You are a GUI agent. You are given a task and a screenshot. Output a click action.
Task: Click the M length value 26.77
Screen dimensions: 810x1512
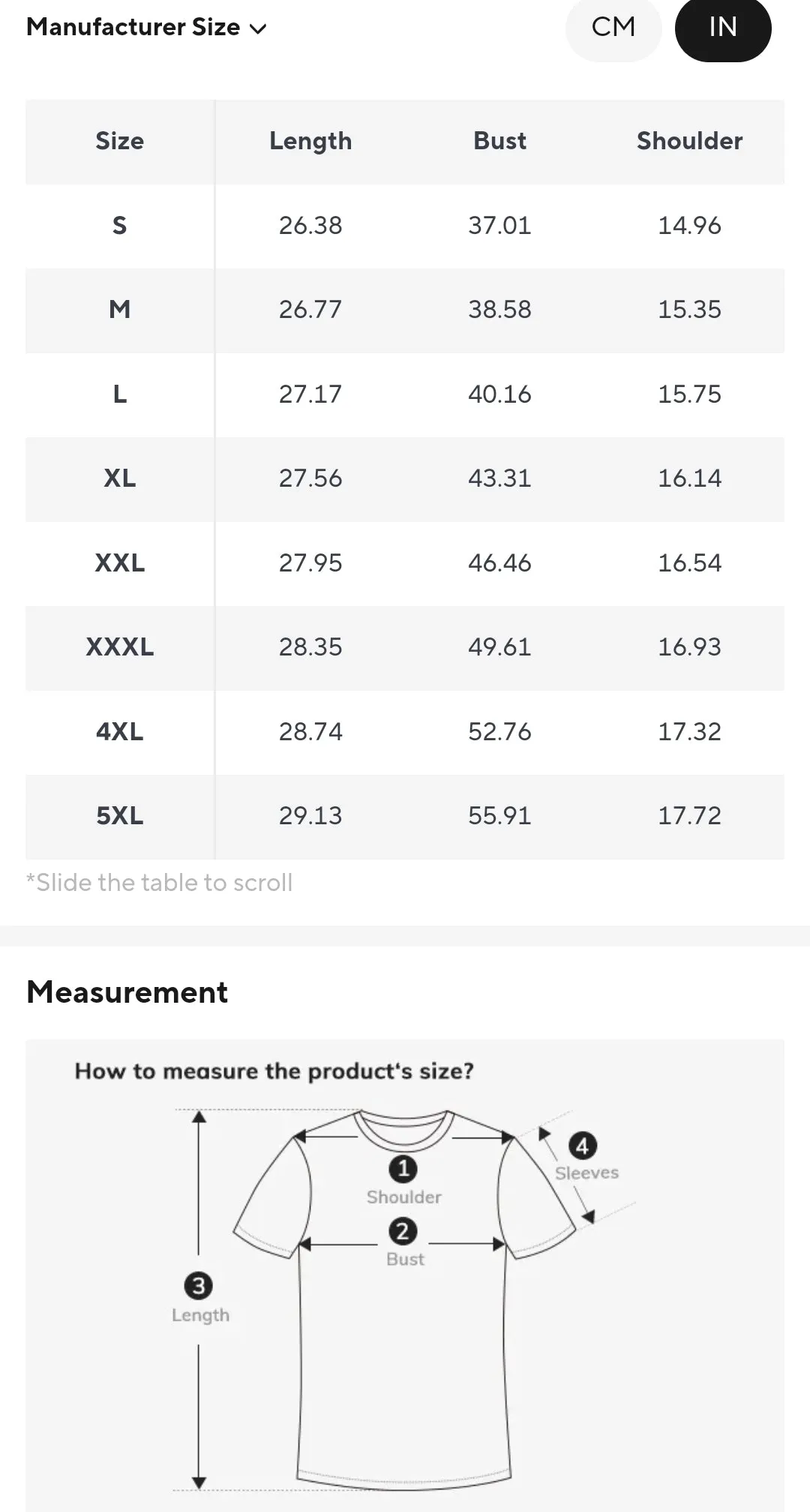click(x=310, y=310)
